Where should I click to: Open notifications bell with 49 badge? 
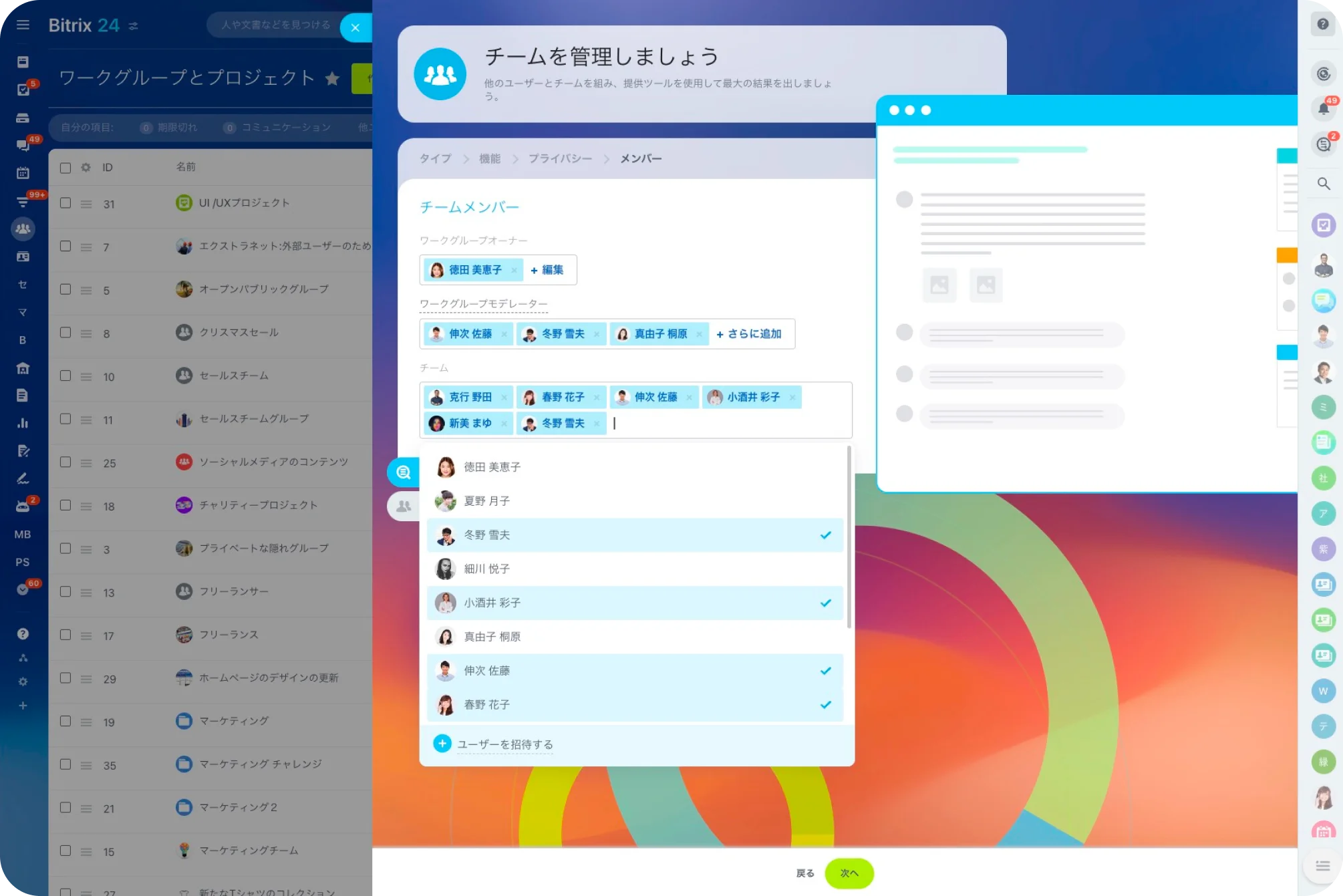(1324, 108)
